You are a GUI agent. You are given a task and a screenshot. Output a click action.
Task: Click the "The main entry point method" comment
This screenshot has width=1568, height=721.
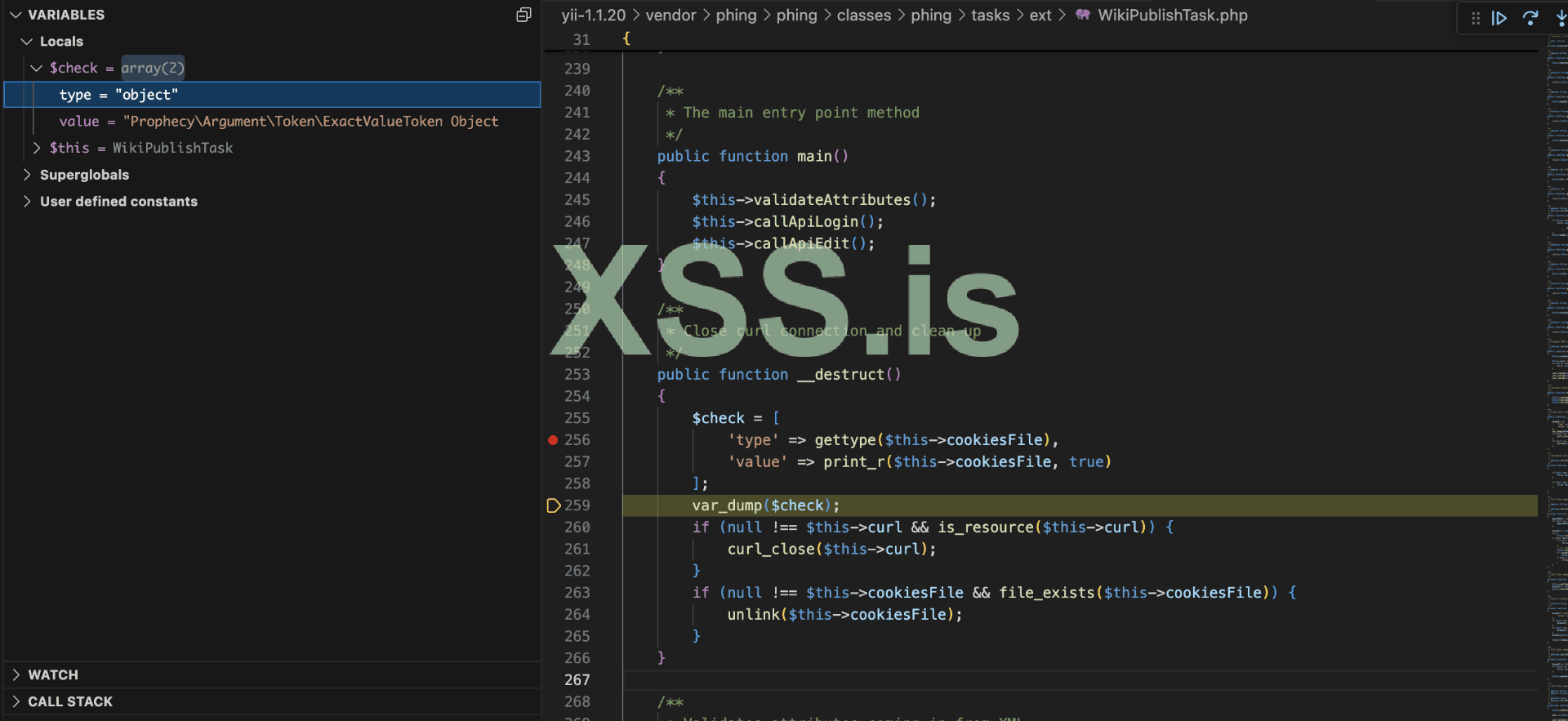[x=801, y=113]
